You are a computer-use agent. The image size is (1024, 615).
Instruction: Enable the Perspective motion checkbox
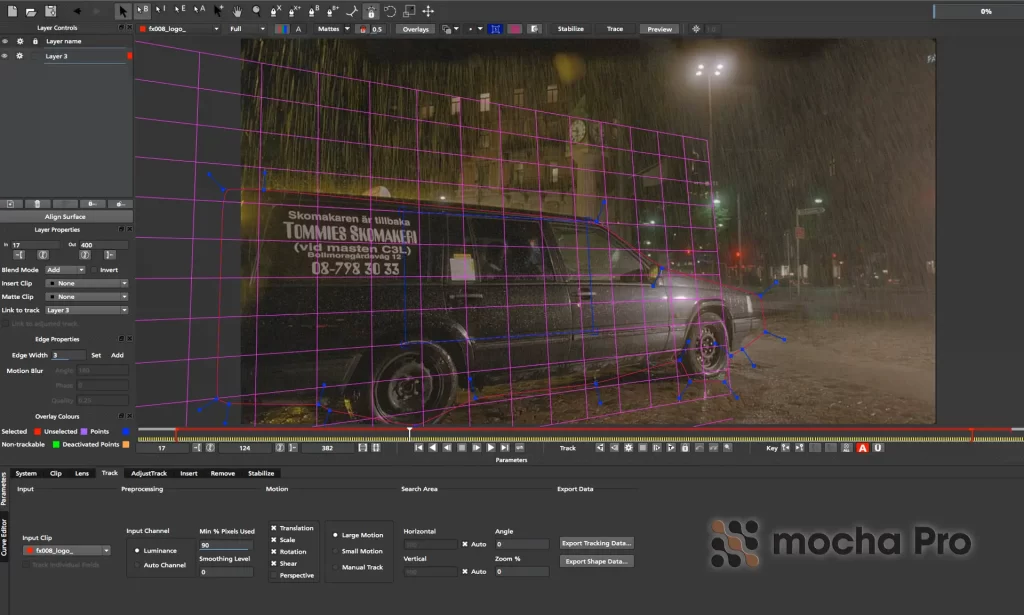tap(273, 575)
